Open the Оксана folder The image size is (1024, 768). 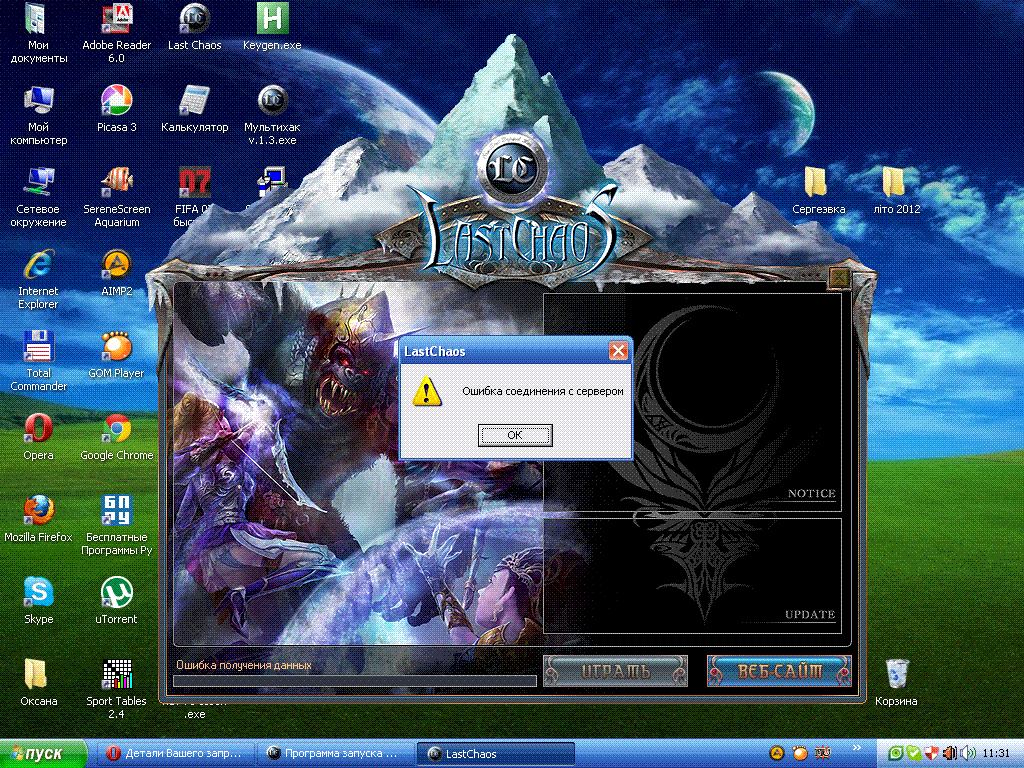(39, 682)
